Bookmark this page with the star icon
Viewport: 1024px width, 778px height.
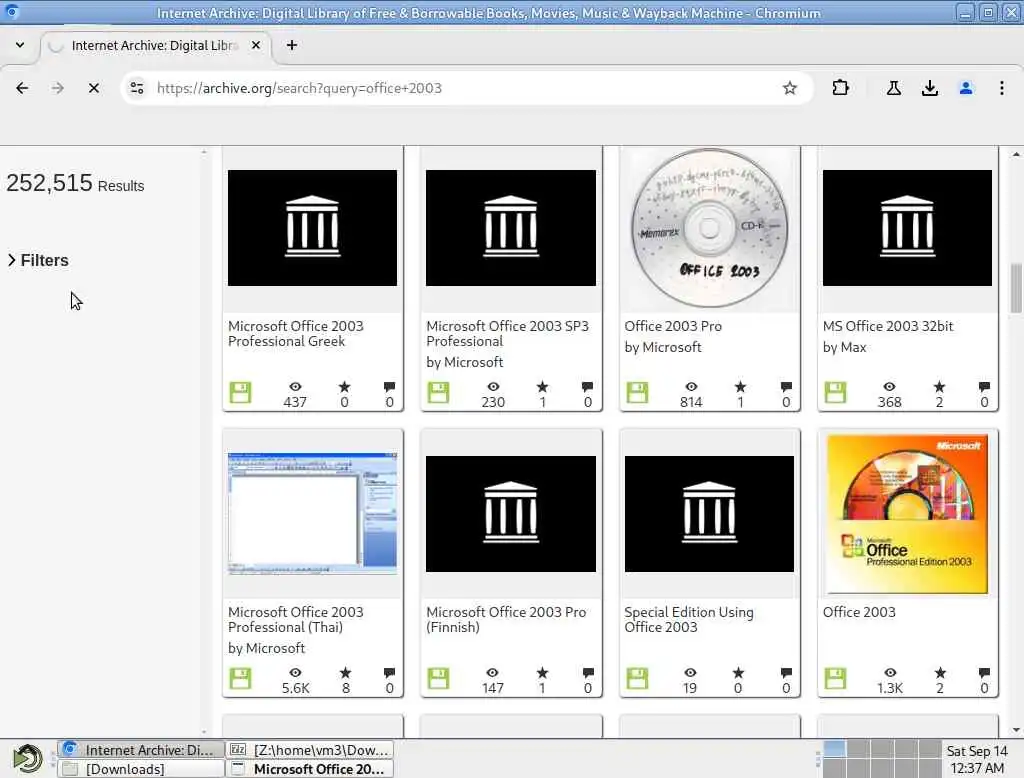click(790, 88)
